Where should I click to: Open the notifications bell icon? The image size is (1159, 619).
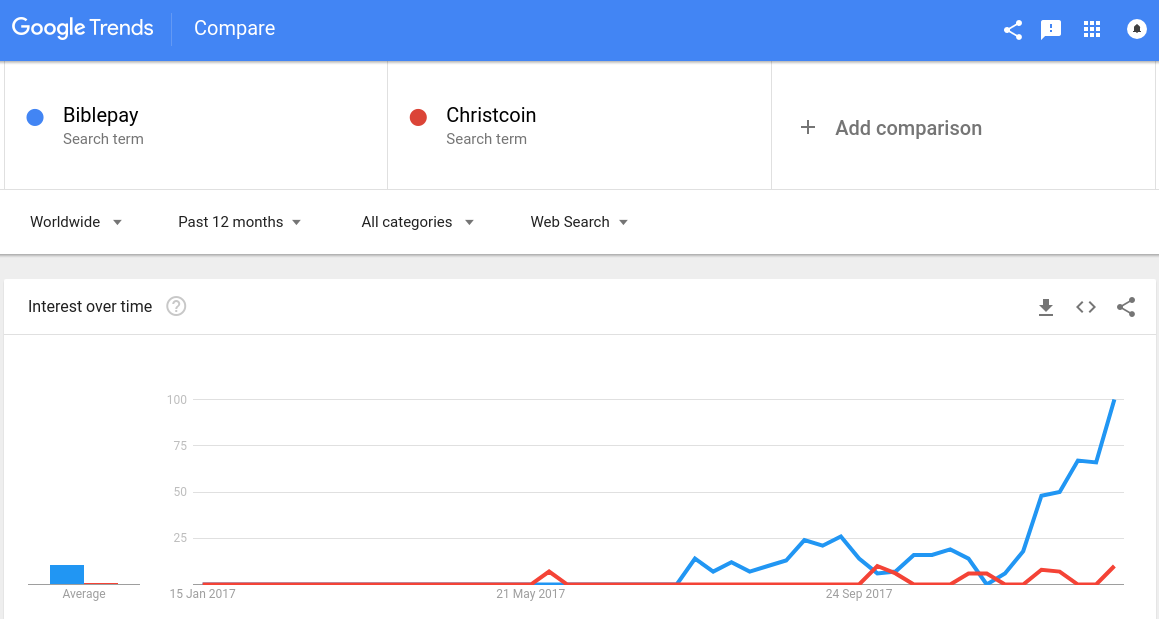pos(1137,29)
